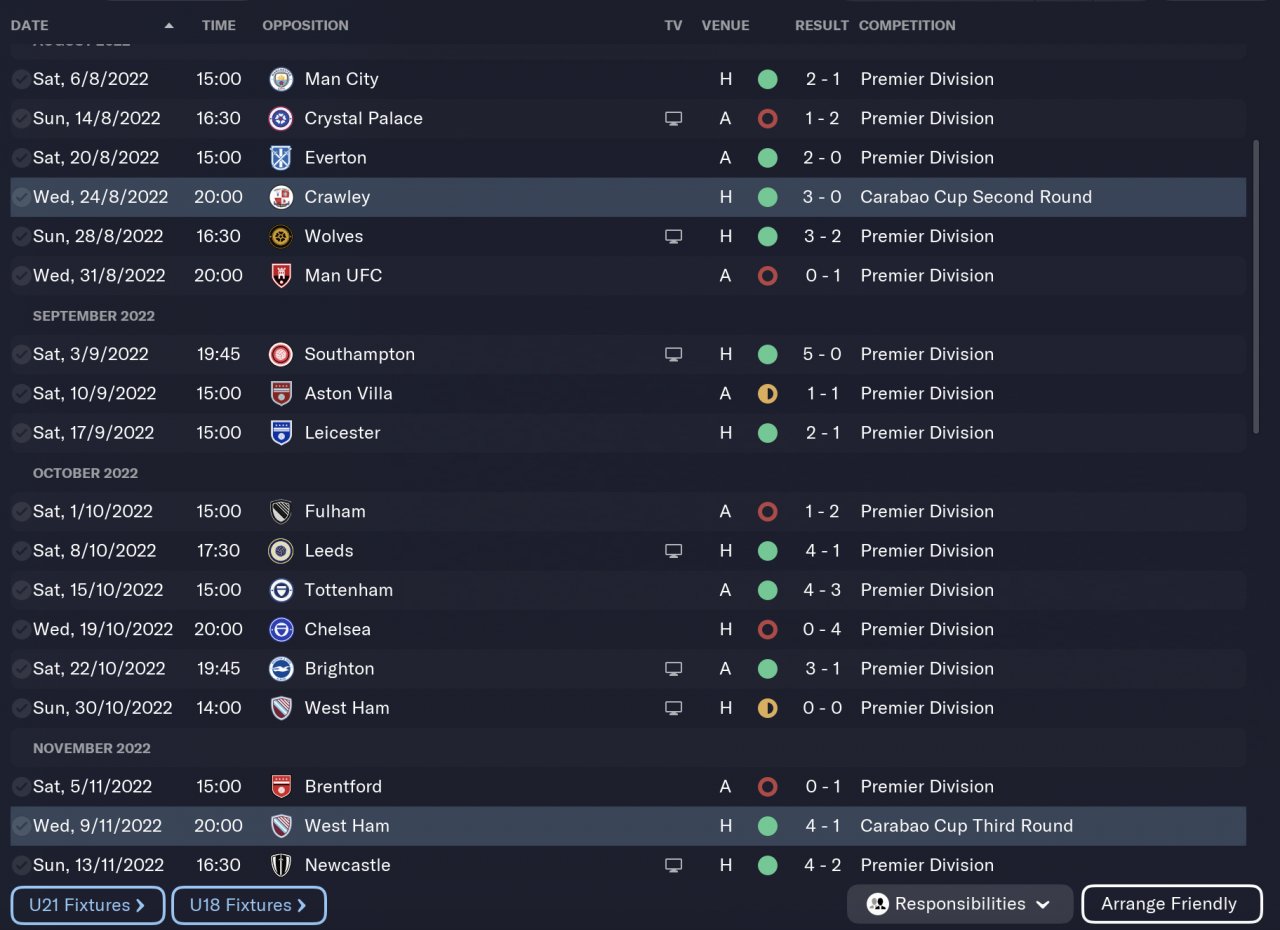Viewport: 1280px width, 930px height.
Task: Click the TV icon on Brighton fixture
Action: 674,669
